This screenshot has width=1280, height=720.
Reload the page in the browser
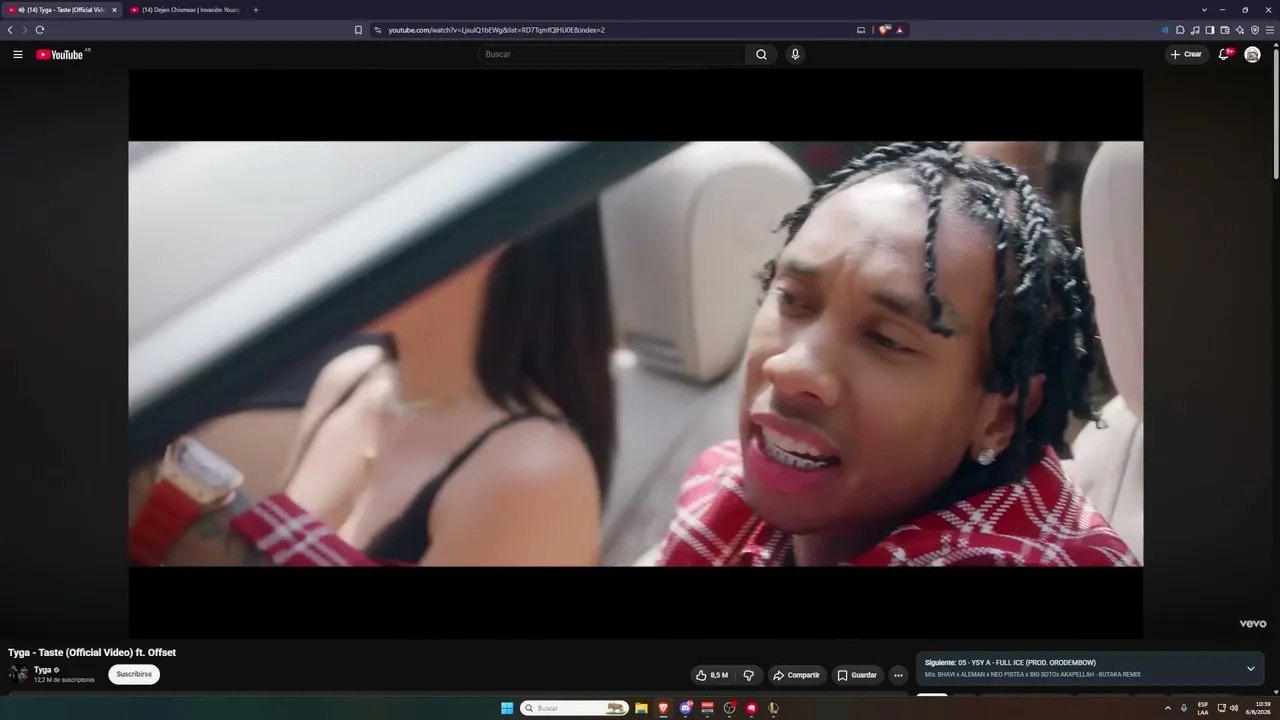pos(40,30)
